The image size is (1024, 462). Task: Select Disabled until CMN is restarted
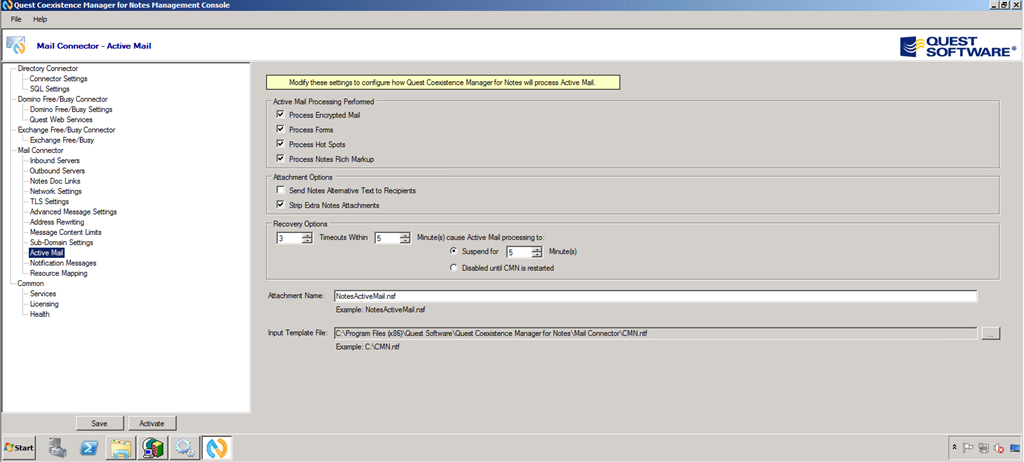click(x=454, y=267)
